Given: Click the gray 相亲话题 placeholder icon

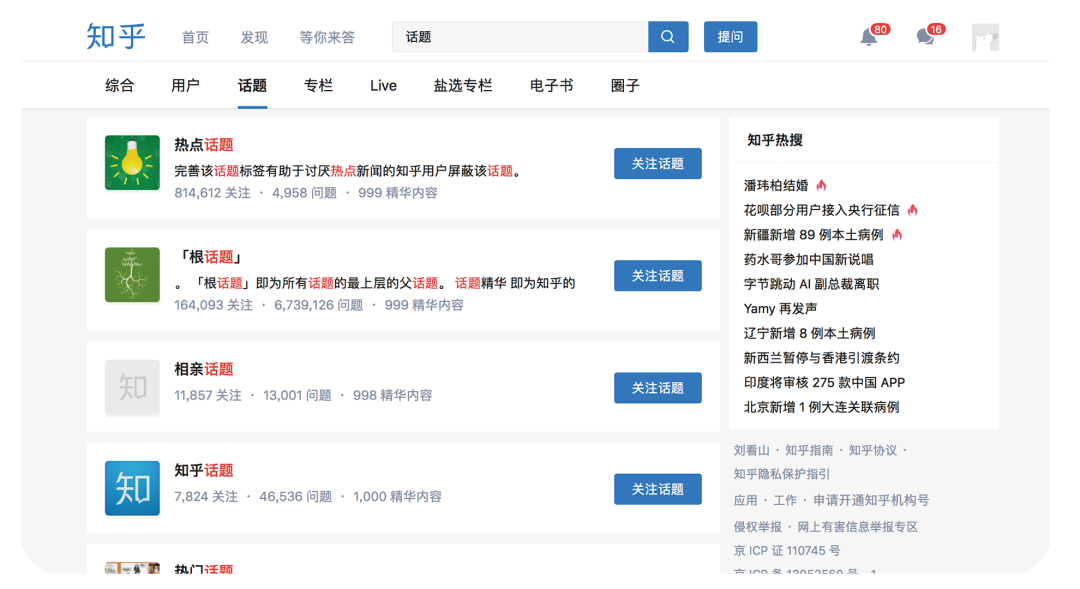Looking at the screenshot, I should [x=132, y=387].
